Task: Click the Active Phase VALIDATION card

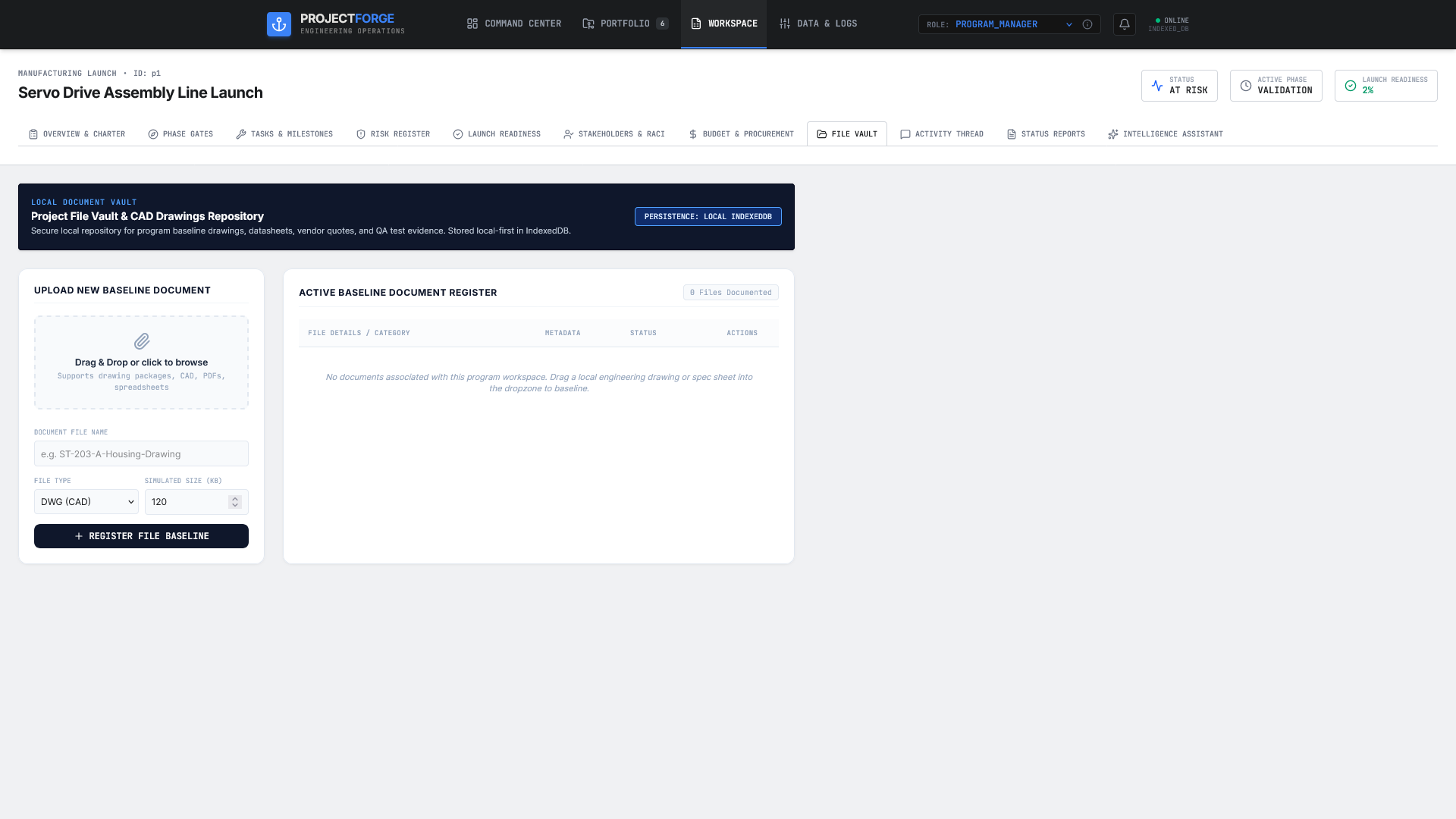Action: pos(1276,86)
